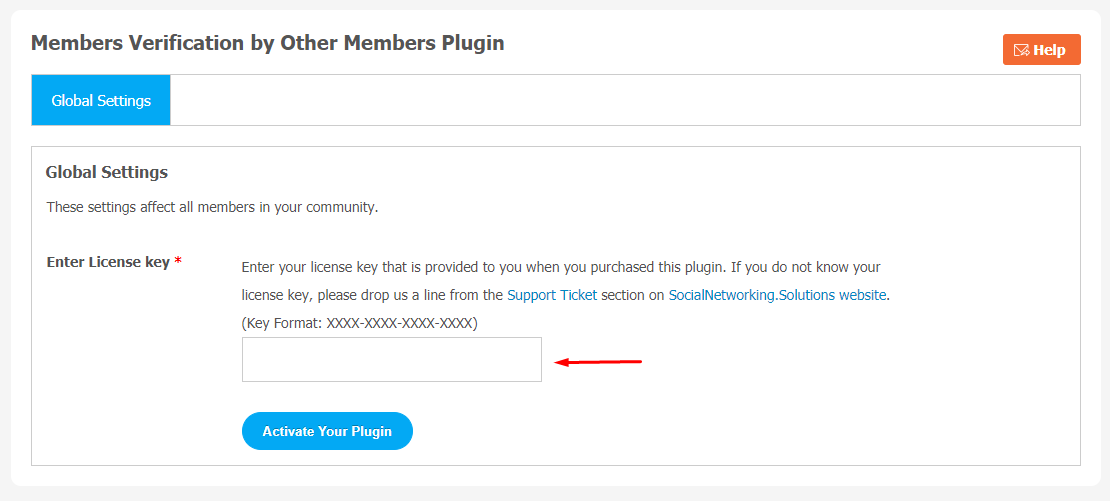The image size is (1110, 501).
Task: Click the empty tab bar beside Global Settings
Action: coord(625,100)
